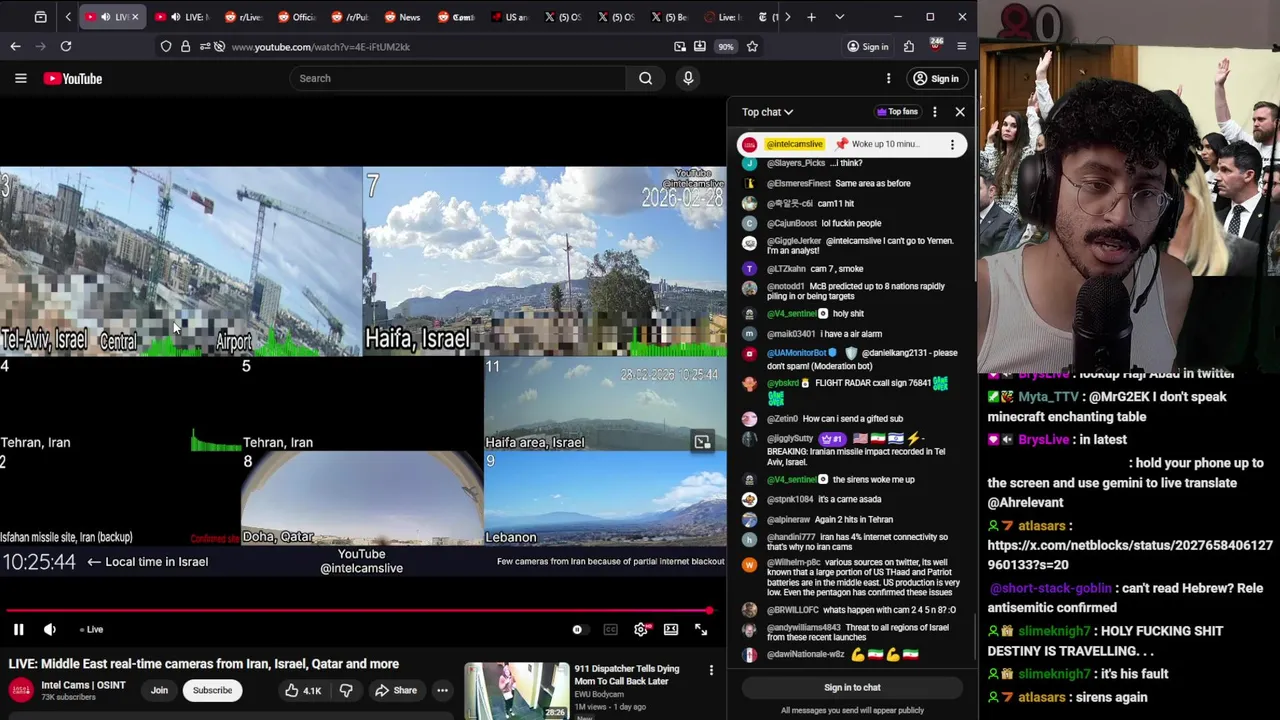Open the Intel Cams channel avatar
This screenshot has height=720, width=1280.
20,690
